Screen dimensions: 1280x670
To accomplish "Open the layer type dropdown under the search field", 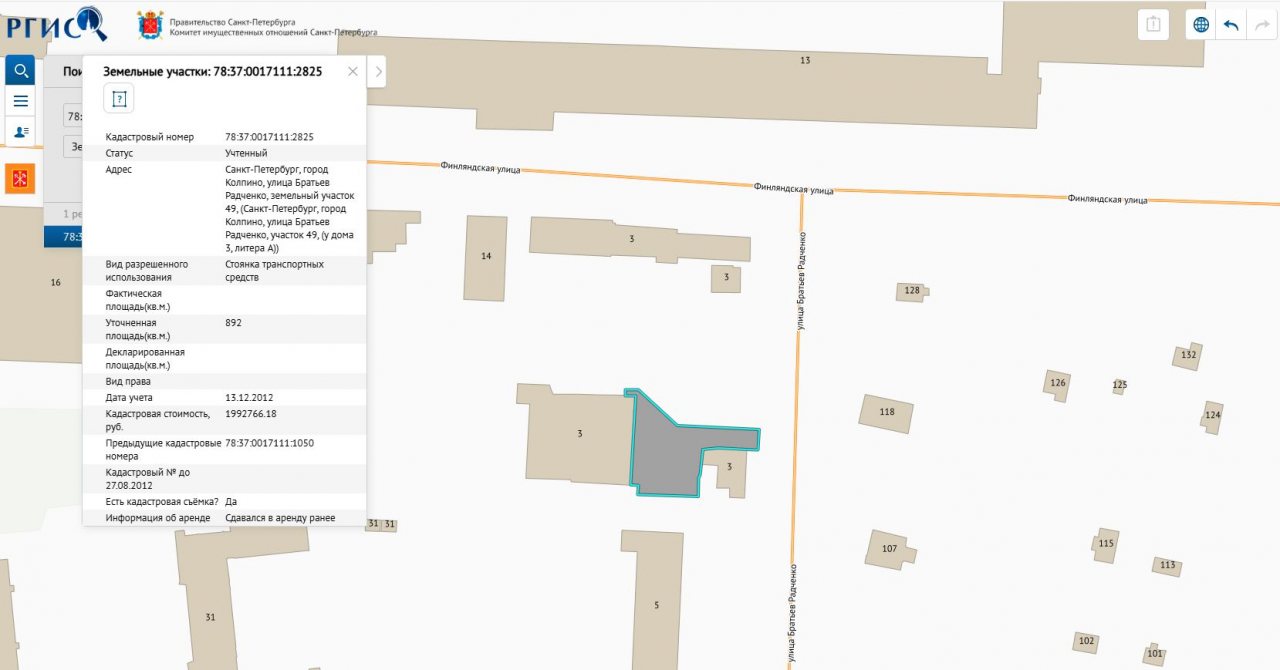I will click(73, 146).
